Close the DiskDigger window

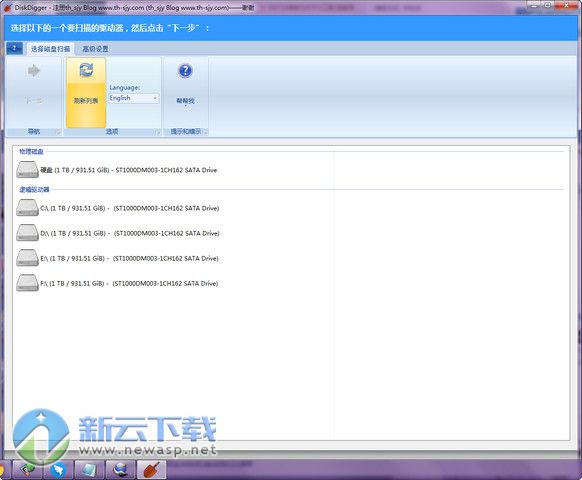[x=566, y=5]
